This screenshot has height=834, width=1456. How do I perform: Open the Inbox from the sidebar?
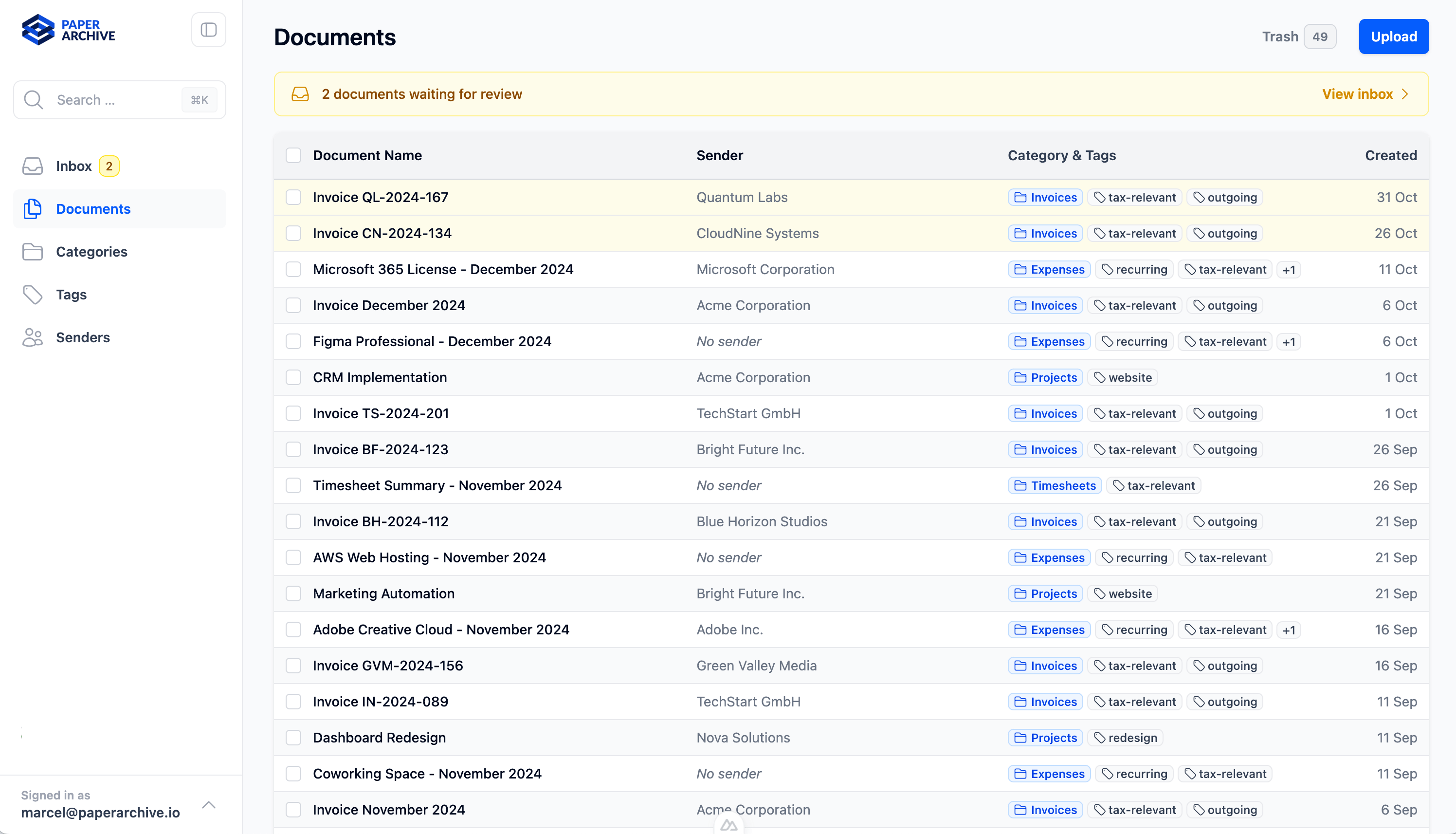(x=74, y=166)
